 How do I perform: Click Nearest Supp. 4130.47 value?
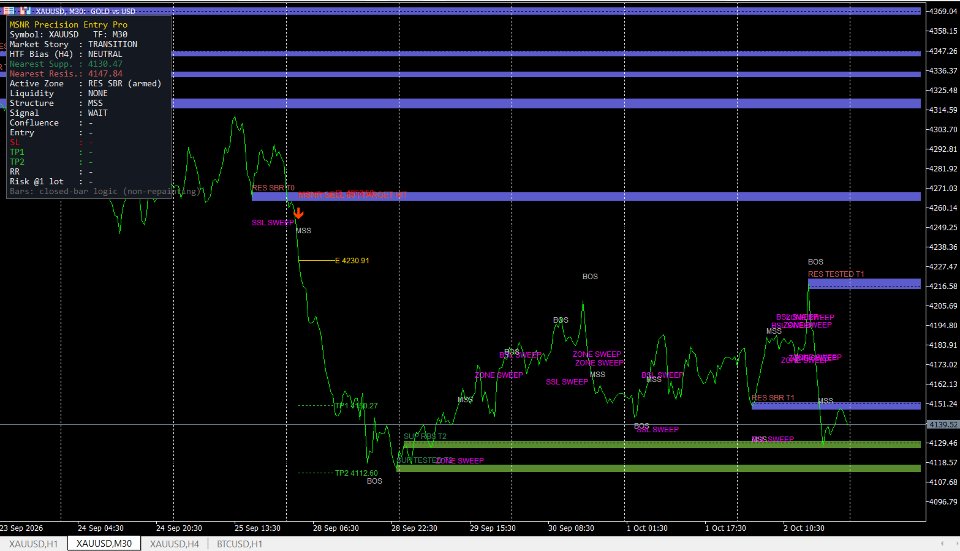(x=105, y=64)
